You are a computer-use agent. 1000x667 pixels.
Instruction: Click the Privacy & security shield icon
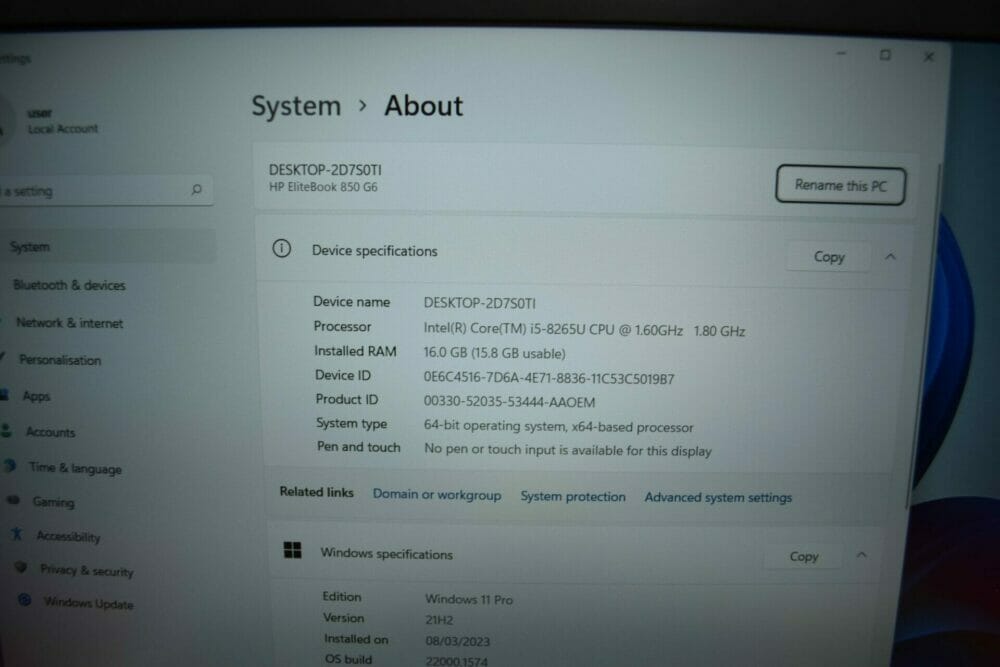point(21,567)
